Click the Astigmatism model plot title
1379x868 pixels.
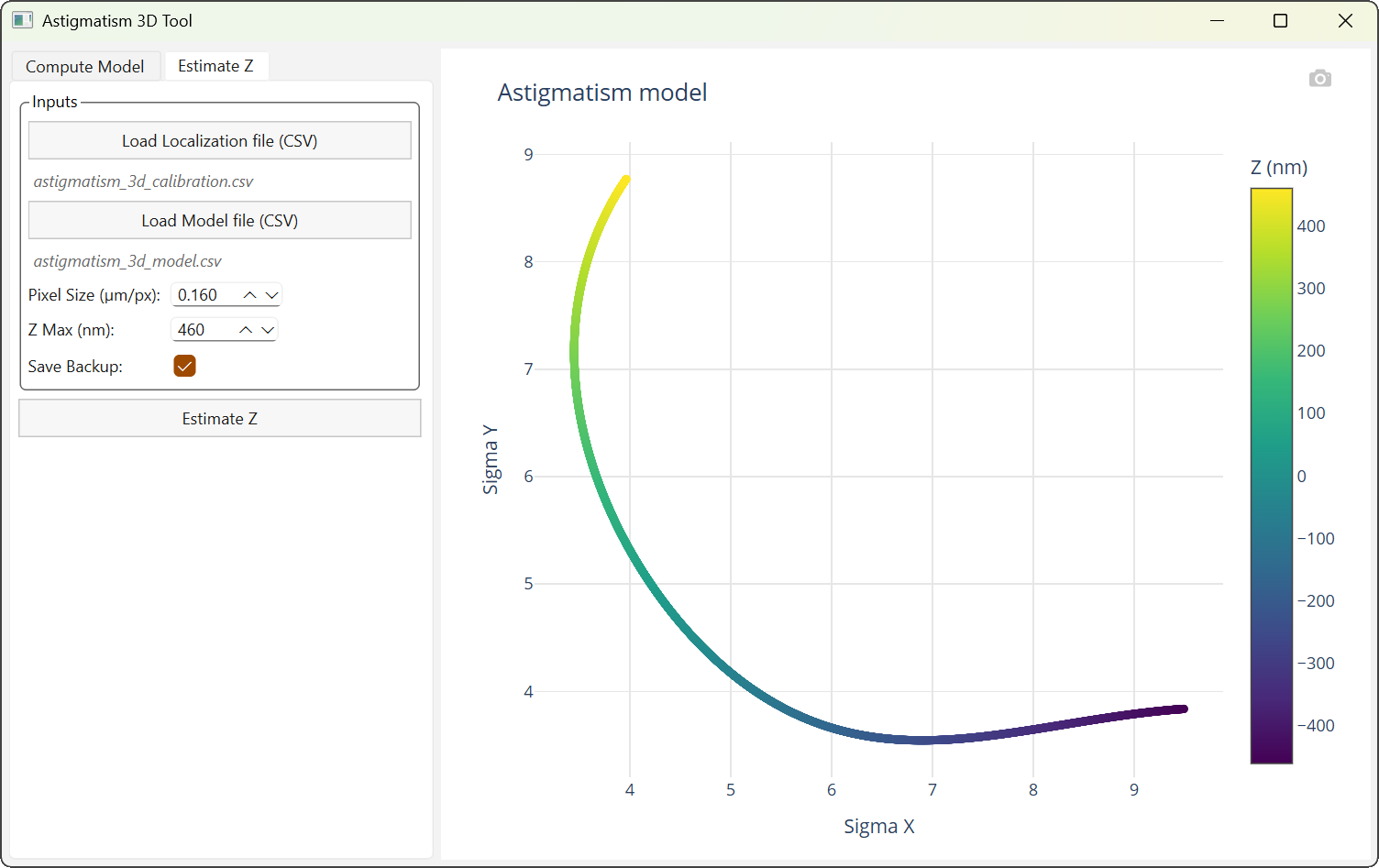click(601, 93)
